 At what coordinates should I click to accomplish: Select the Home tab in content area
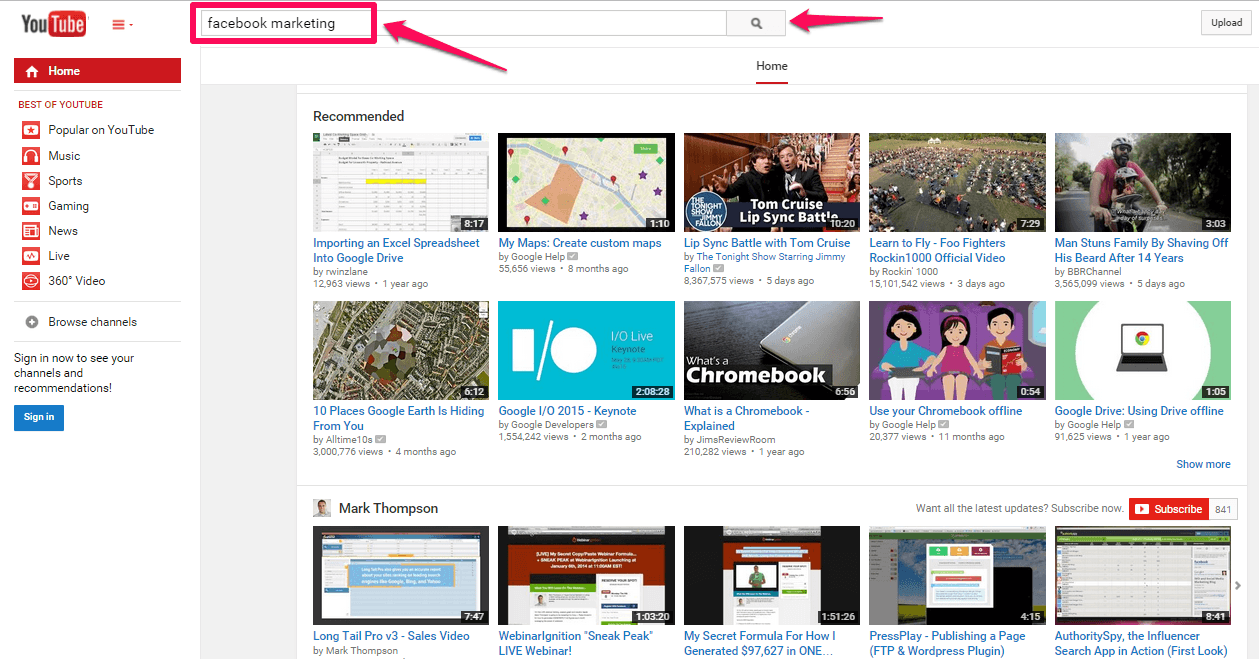(771, 66)
